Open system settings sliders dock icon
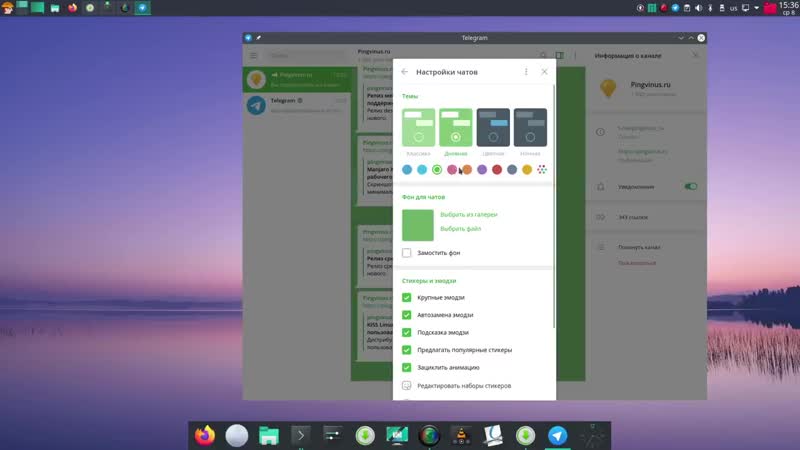The image size is (800, 450). tap(333, 436)
